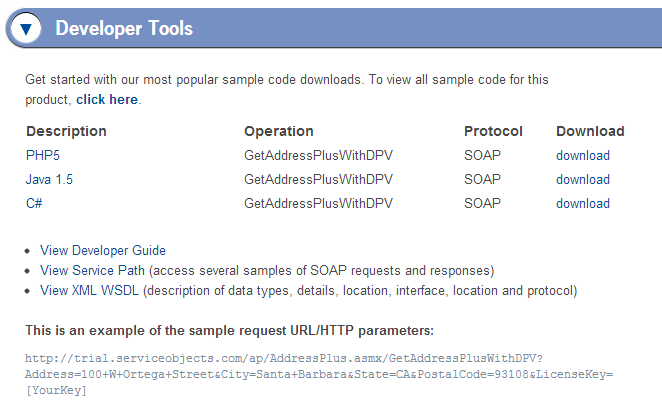
Task: Open View XML WSDL link
Action: pyautogui.click(x=89, y=290)
